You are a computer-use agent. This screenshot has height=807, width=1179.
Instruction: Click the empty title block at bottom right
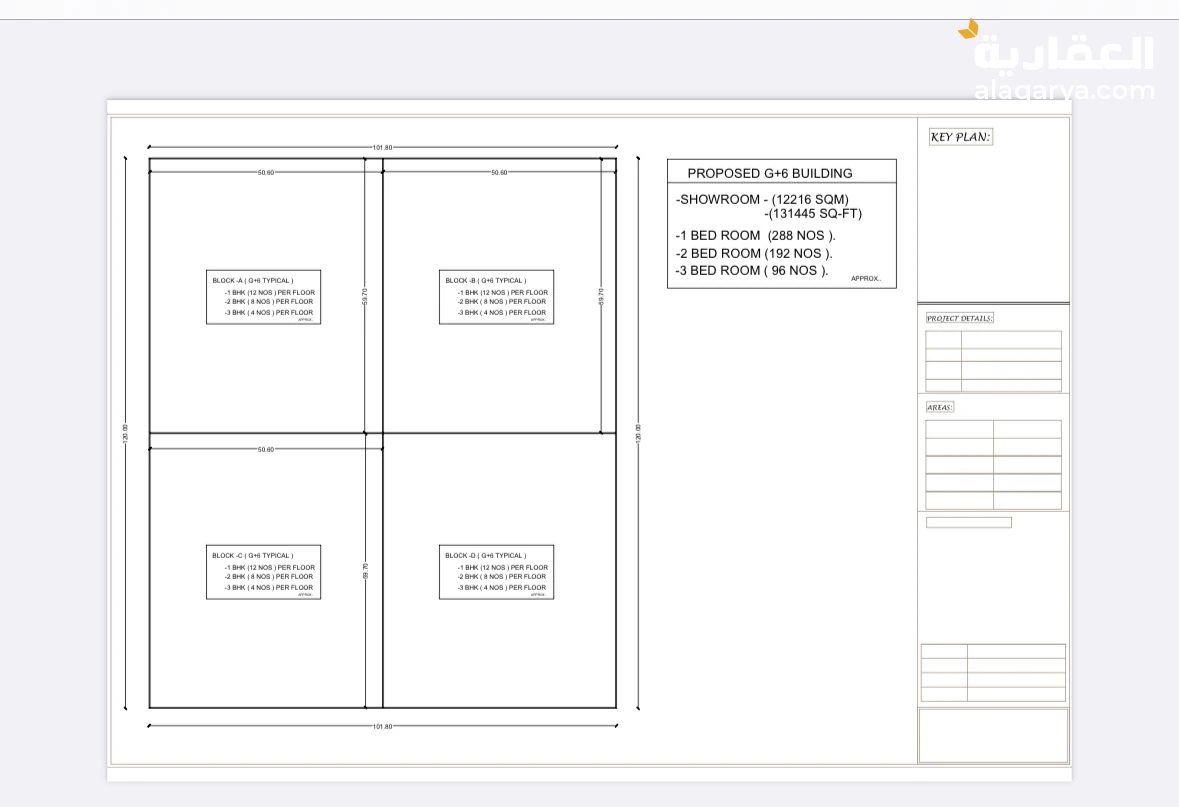point(993,735)
